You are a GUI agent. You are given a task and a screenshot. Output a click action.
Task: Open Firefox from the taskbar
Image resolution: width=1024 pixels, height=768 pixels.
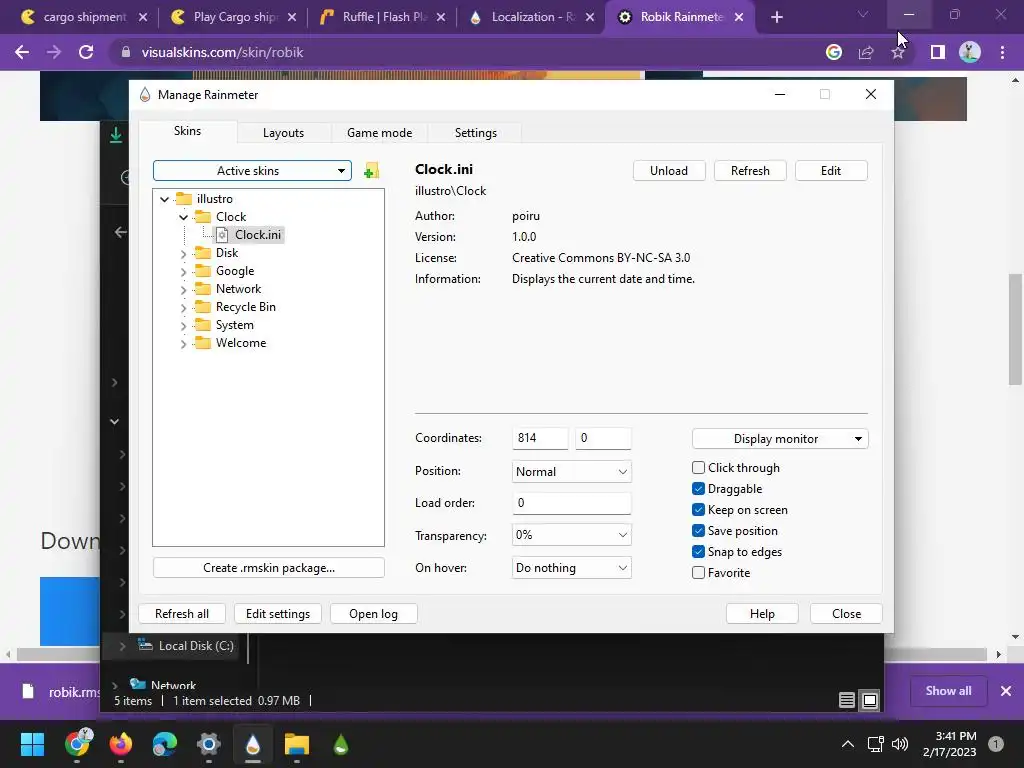click(121, 744)
